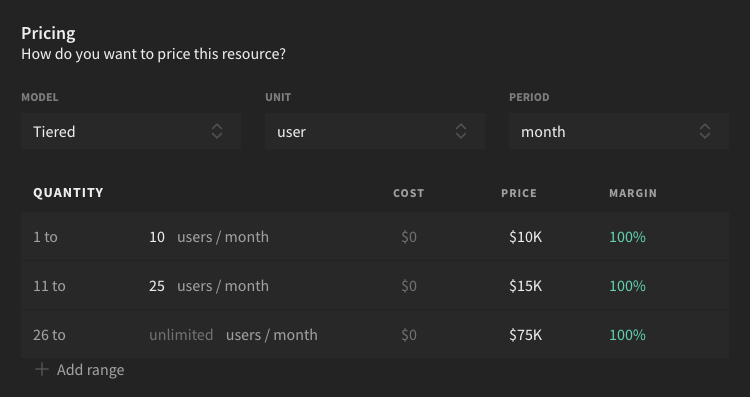This screenshot has height=397, width=750.
Task: Click the $0 cost in the 26 to row
Action: [409, 334]
